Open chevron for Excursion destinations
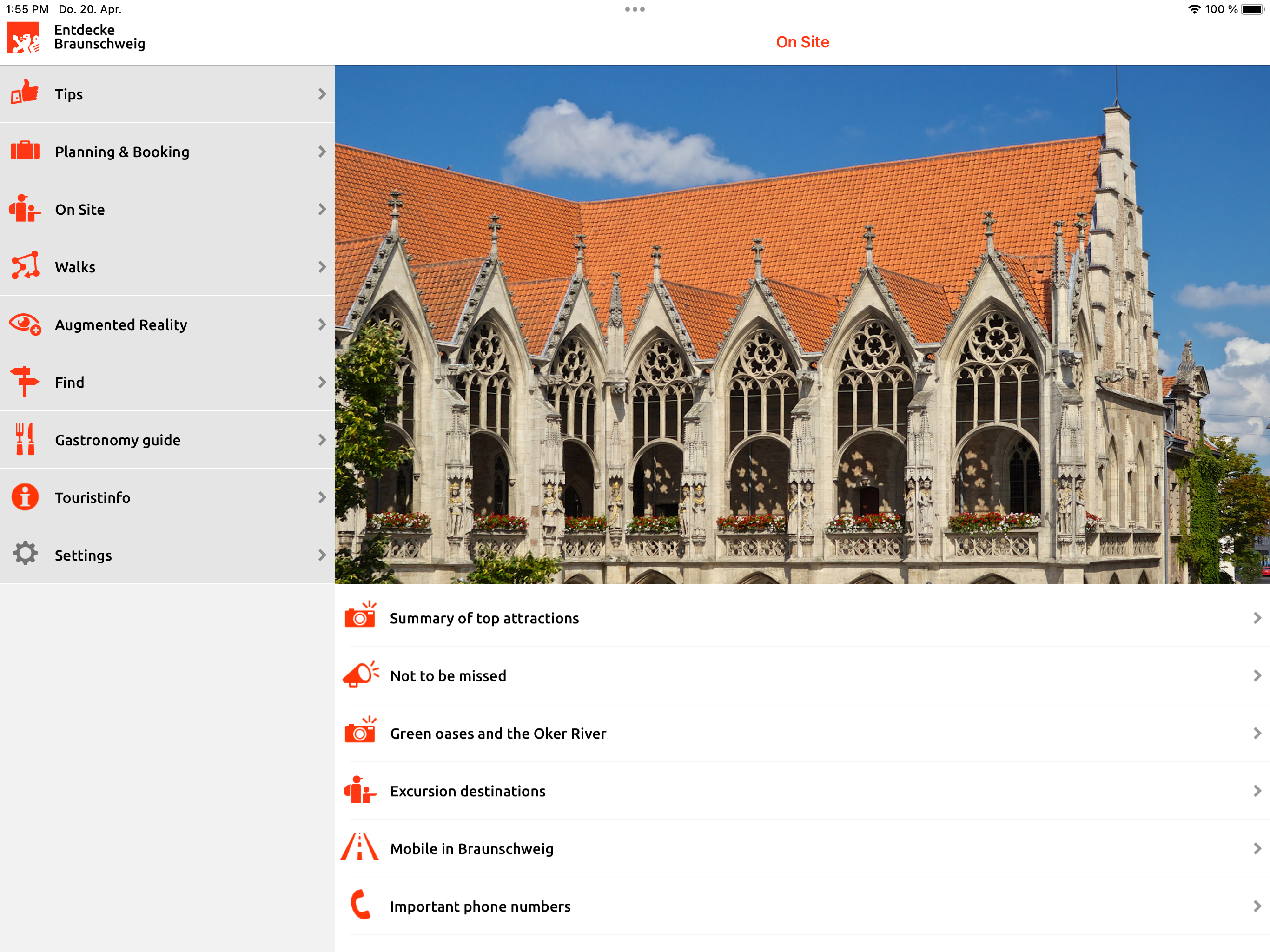This screenshot has width=1270, height=952. (x=1257, y=791)
